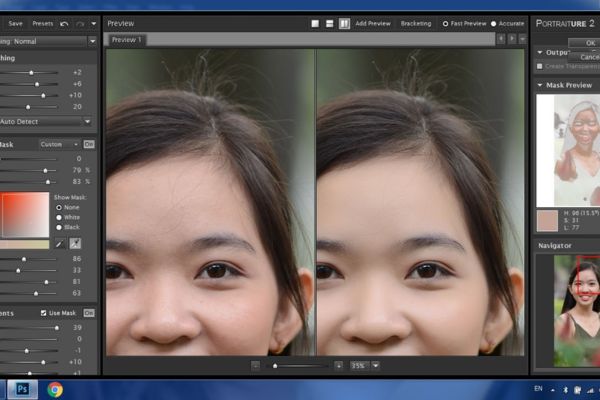Click the Mask Preview thumbnail image

[x=568, y=150]
